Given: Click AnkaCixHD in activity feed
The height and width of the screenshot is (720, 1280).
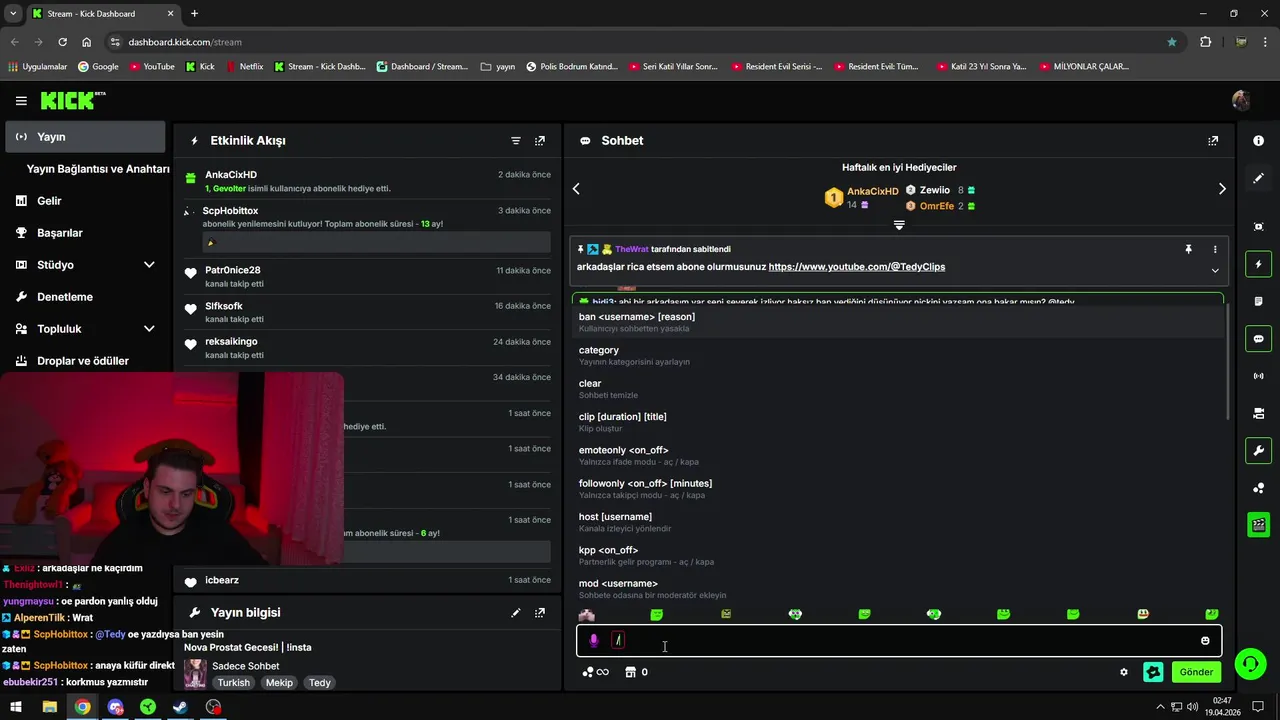Looking at the screenshot, I should click(231, 175).
